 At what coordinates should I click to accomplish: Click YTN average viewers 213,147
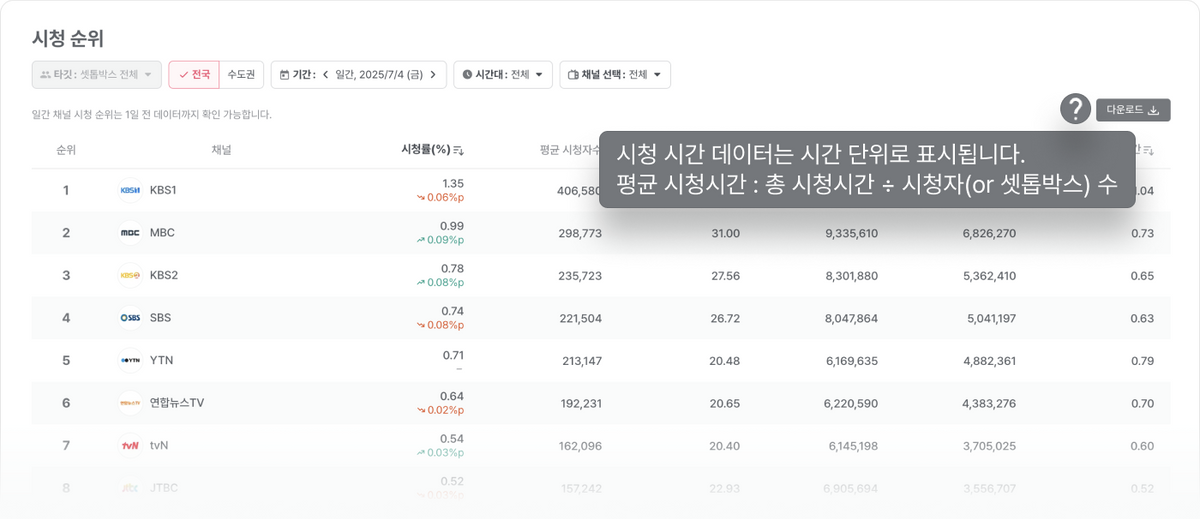tap(582, 360)
